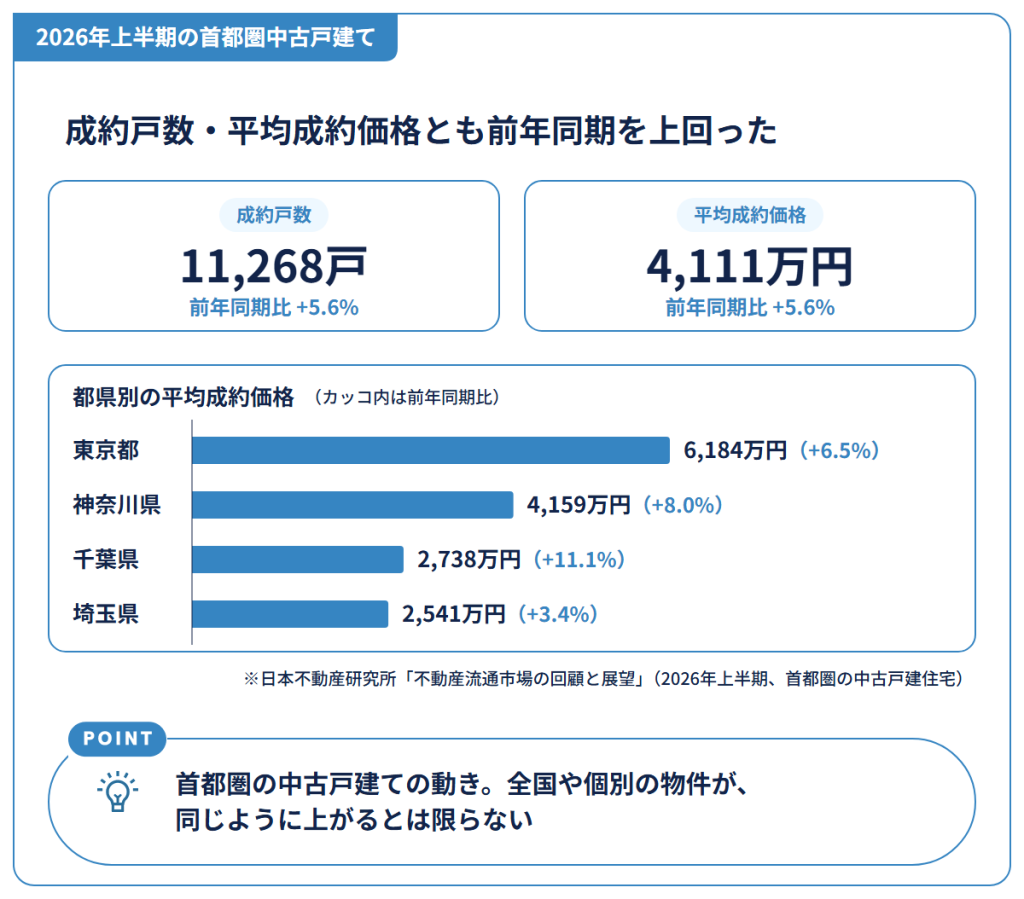
Task: Click the POINT label badge
Action: pos(117,738)
